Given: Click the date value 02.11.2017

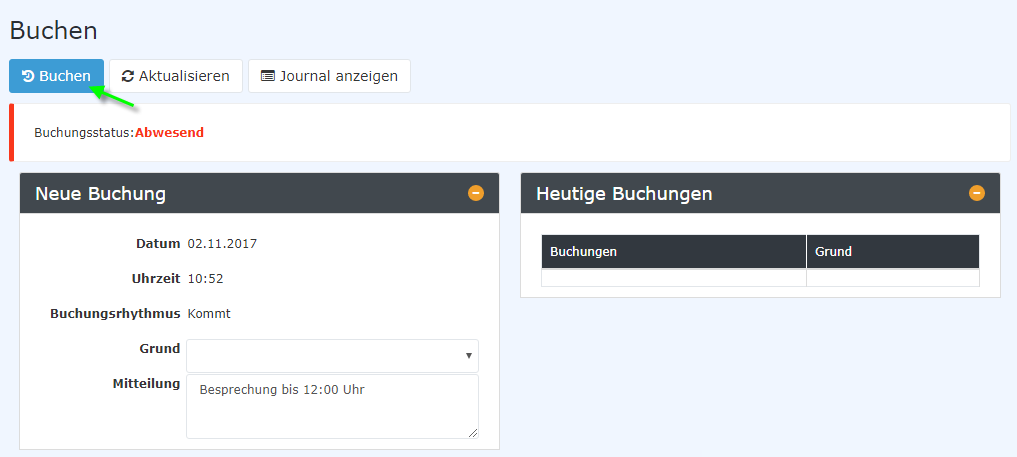Looking at the screenshot, I should (215, 243).
